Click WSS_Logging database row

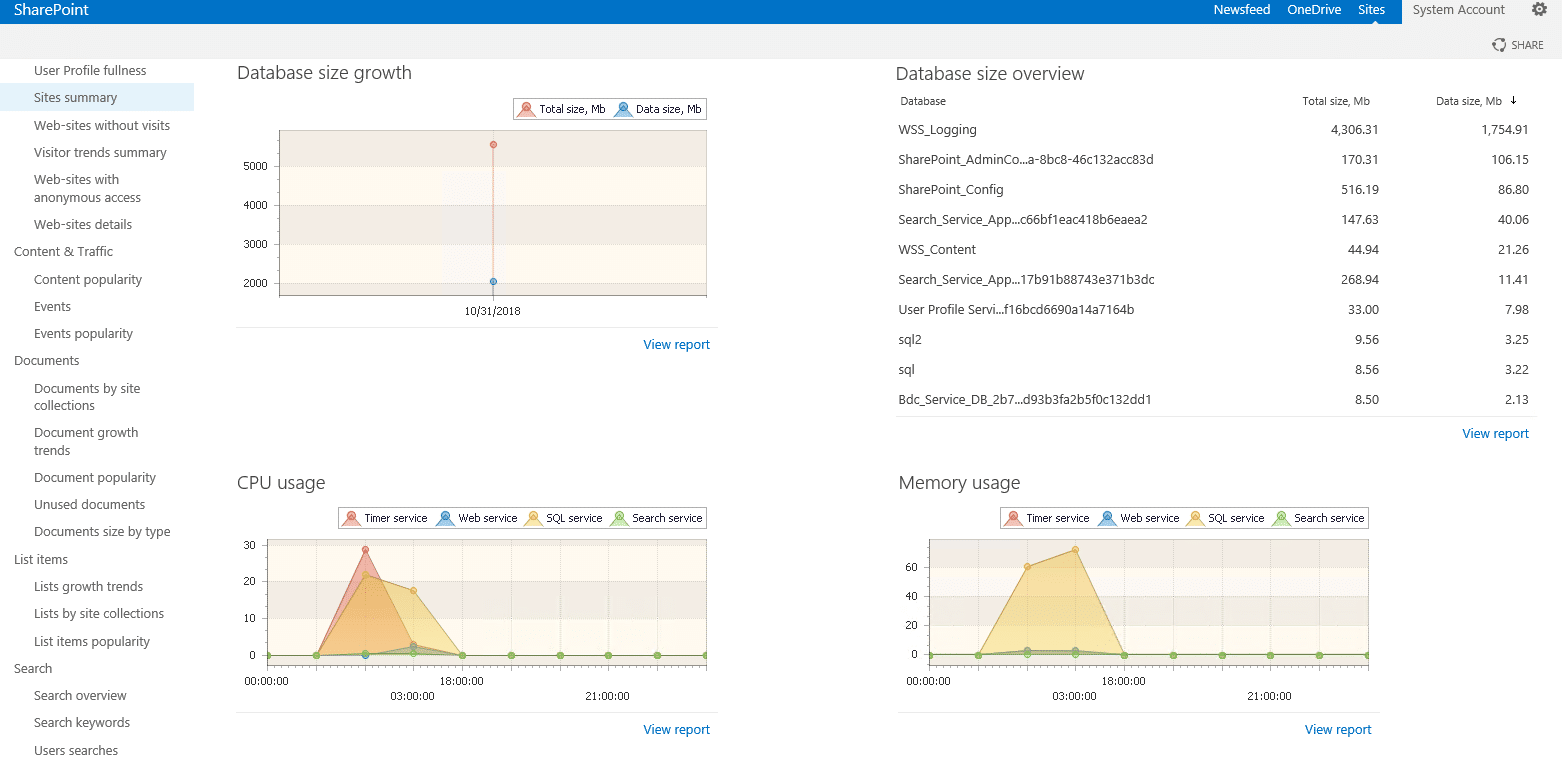[1213, 130]
